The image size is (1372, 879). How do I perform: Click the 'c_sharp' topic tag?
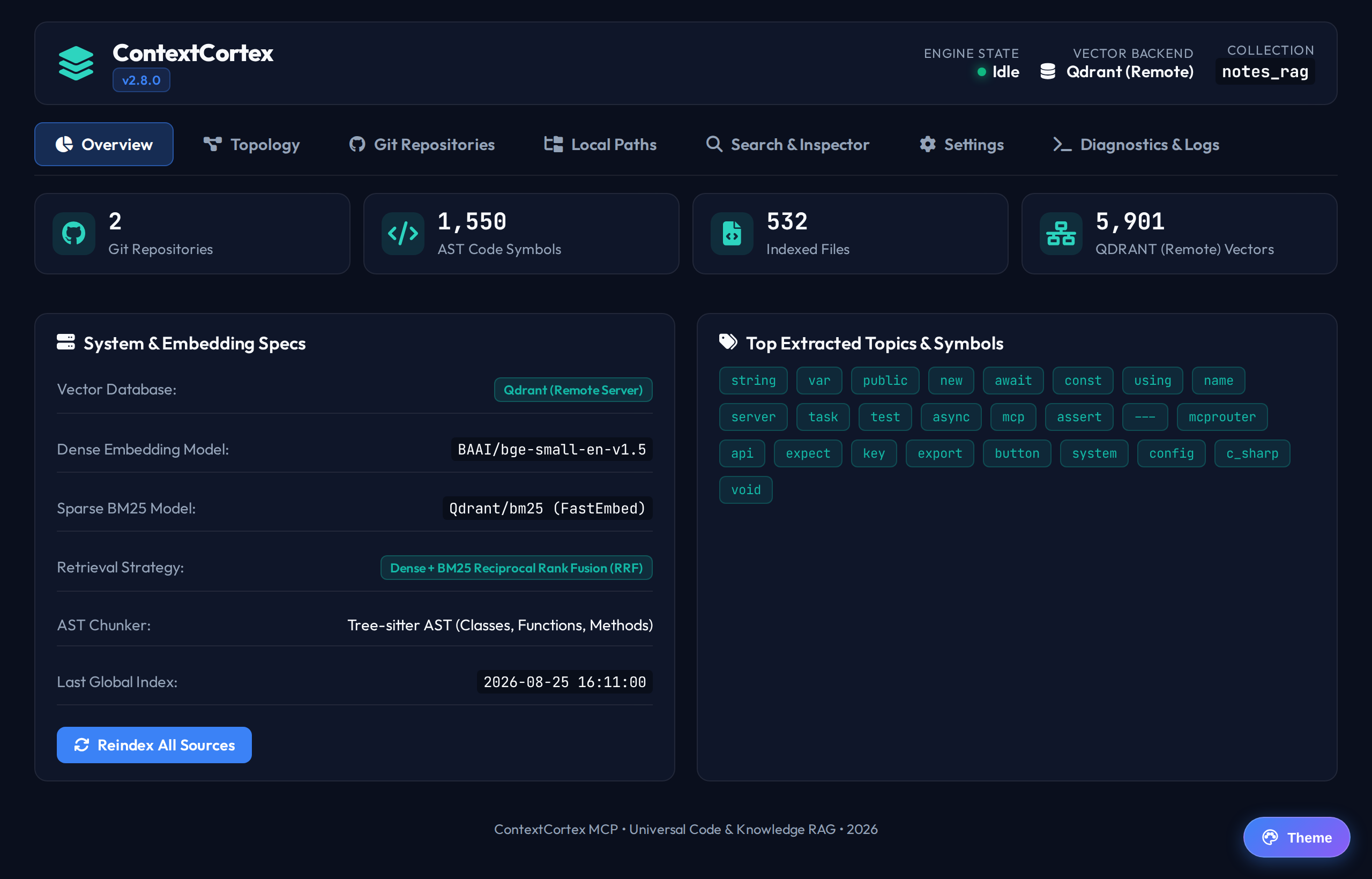[1252, 454]
